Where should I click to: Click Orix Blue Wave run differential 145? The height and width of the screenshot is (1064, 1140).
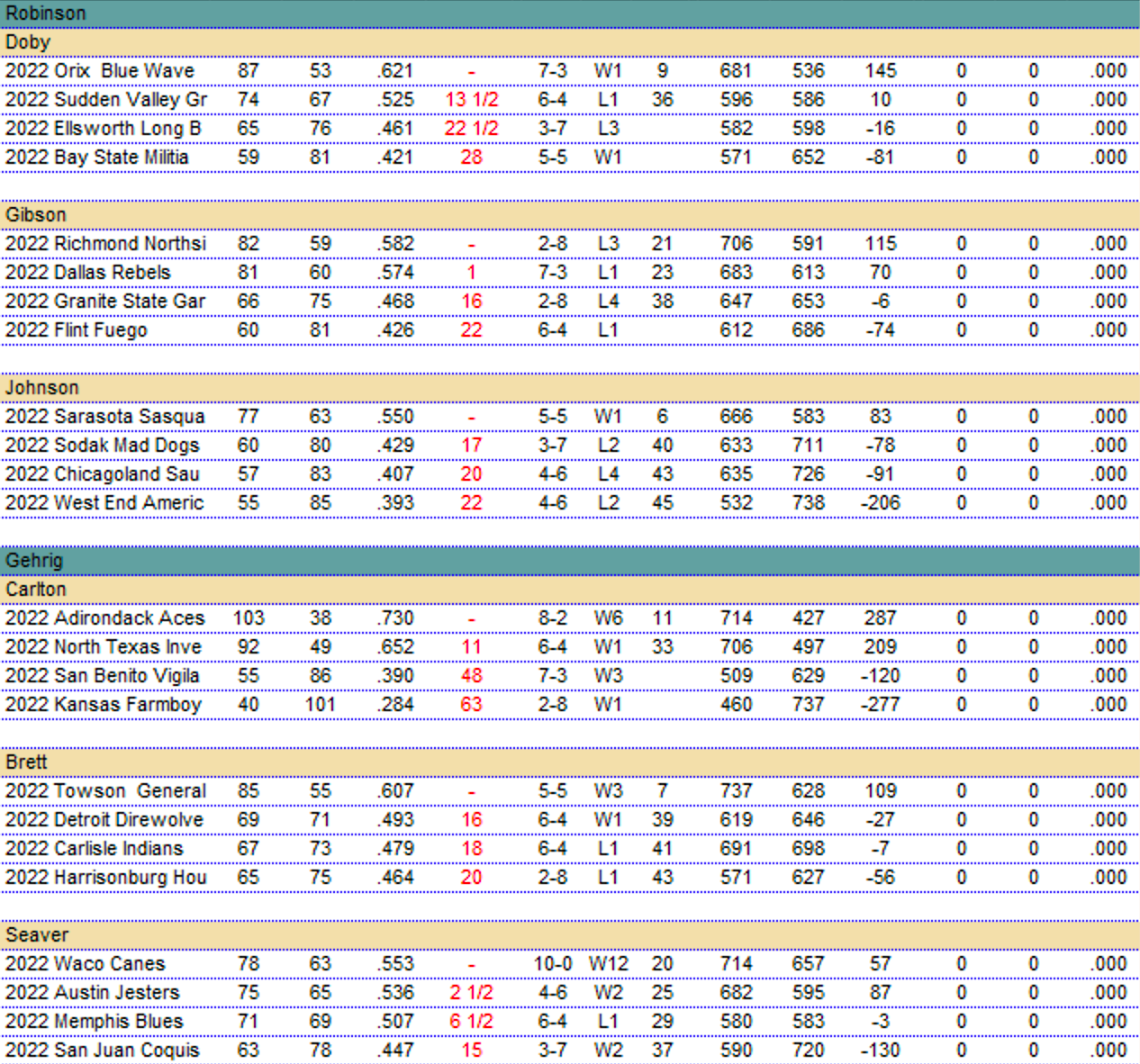pyautogui.click(x=881, y=71)
